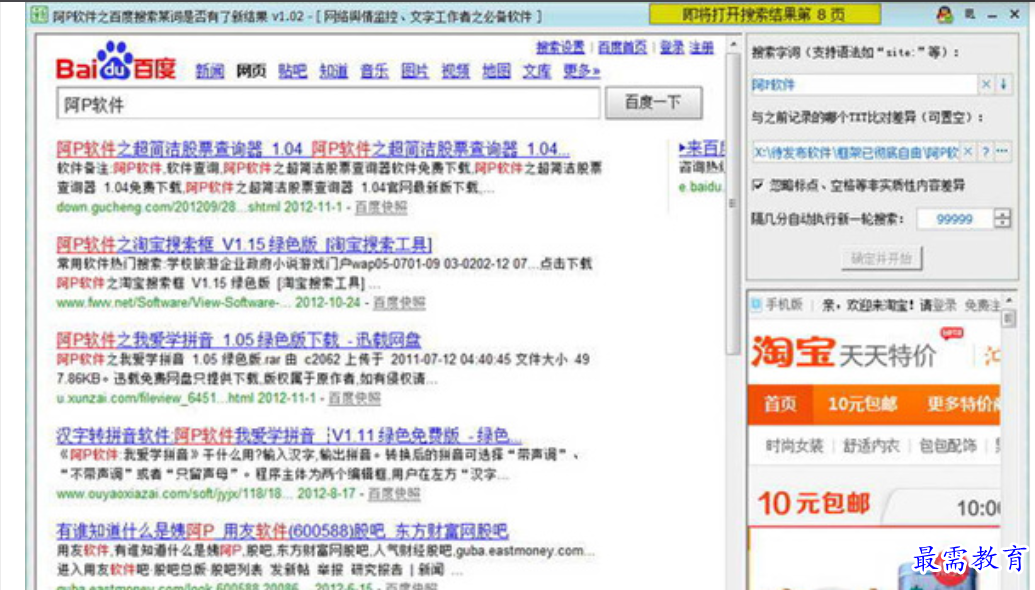1035x590 pixels.
Task: Open the 图片 tab
Action: click(x=415, y=71)
